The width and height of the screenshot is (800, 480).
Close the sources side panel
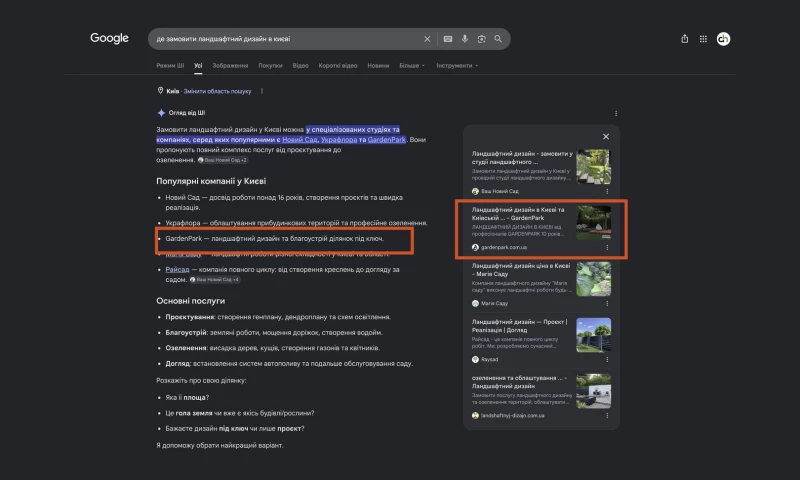[x=606, y=136]
